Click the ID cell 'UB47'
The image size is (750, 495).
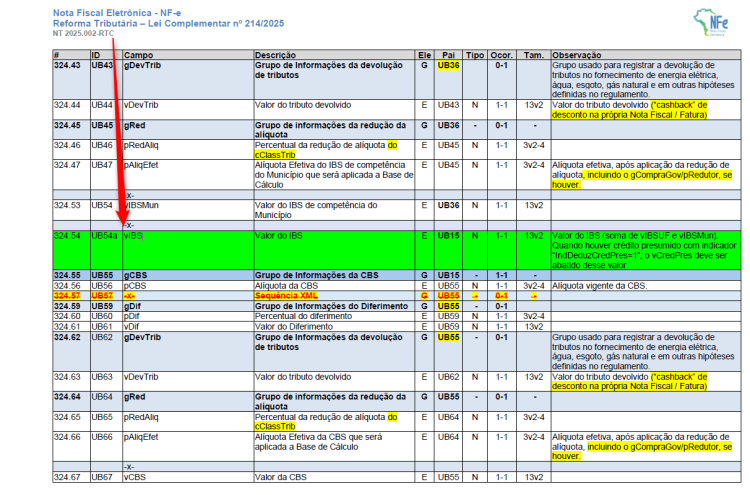[102, 165]
